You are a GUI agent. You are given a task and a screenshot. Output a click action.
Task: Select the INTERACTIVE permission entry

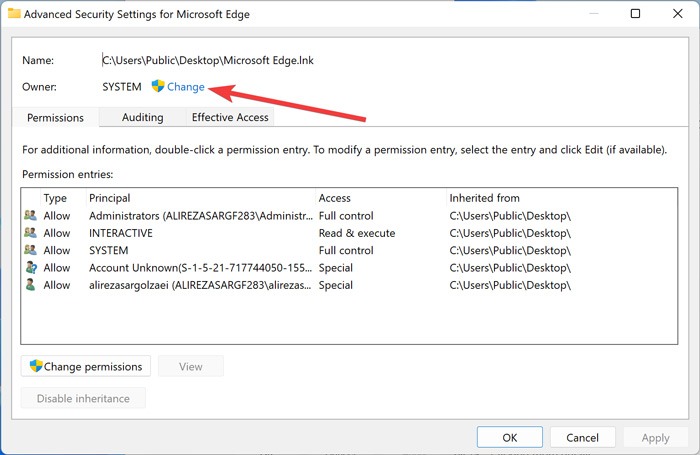coord(349,233)
